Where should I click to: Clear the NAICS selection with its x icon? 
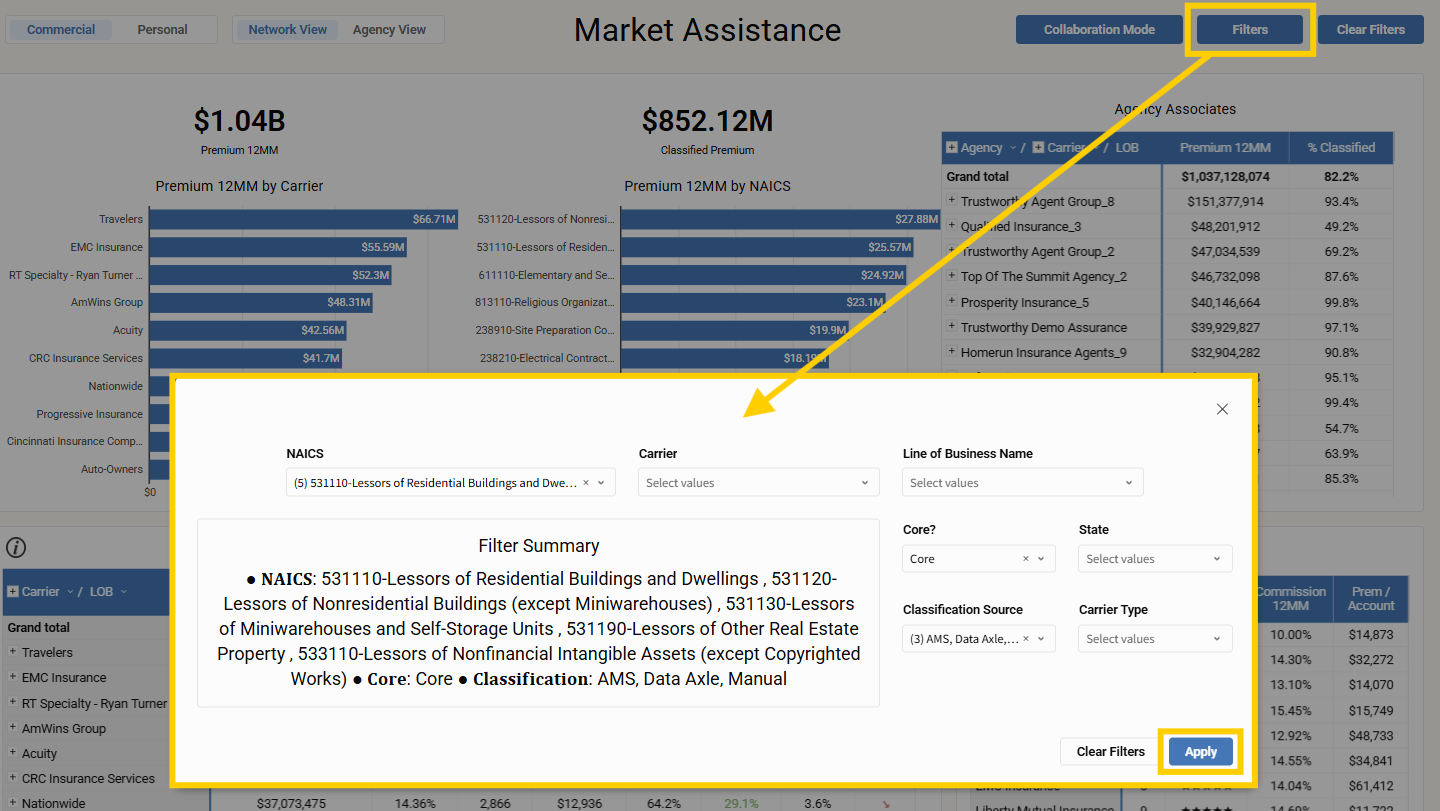[586, 482]
